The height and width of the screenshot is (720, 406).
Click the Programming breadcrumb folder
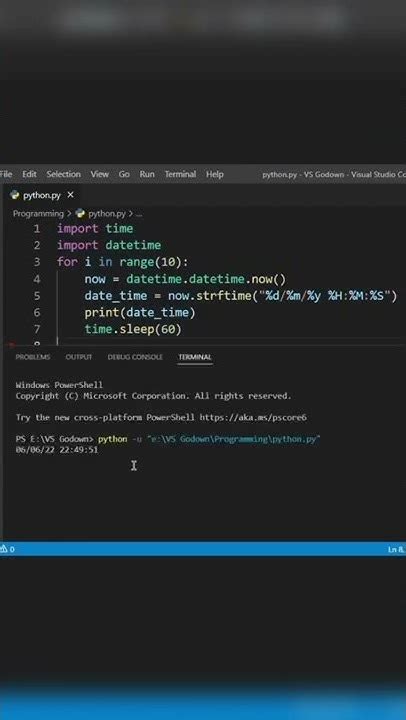click(x=38, y=214)
